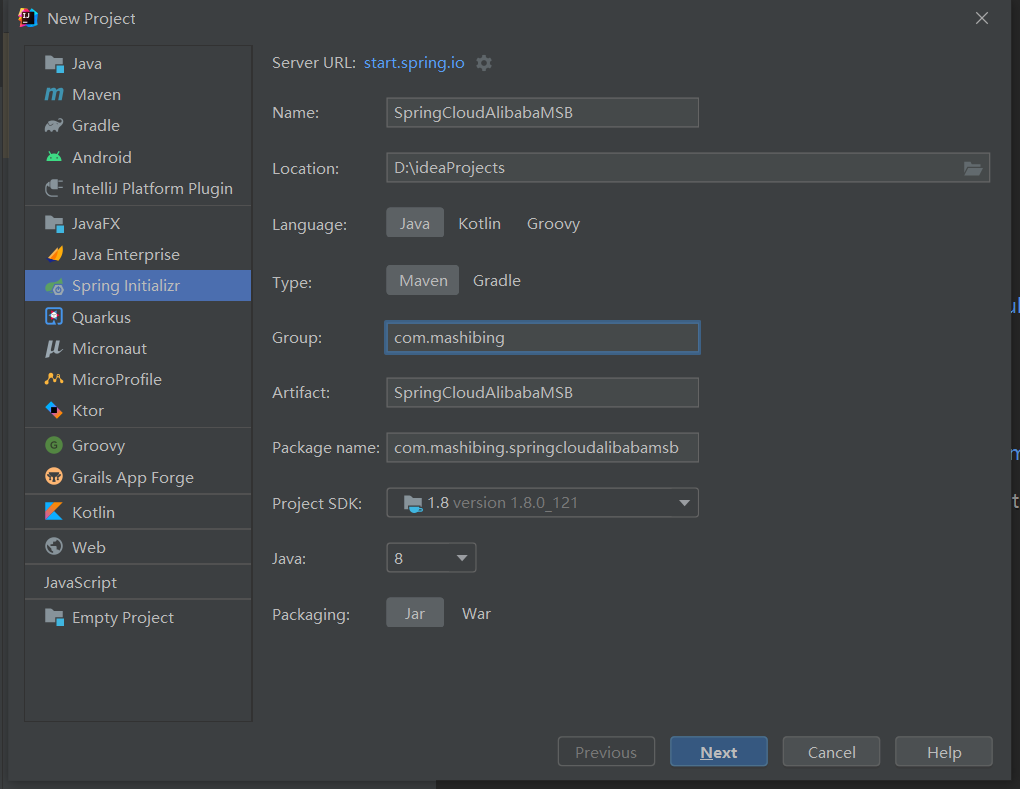The image size is (1020, 789).
Task: Select Groovy as the language
Action: pos(553,223)
